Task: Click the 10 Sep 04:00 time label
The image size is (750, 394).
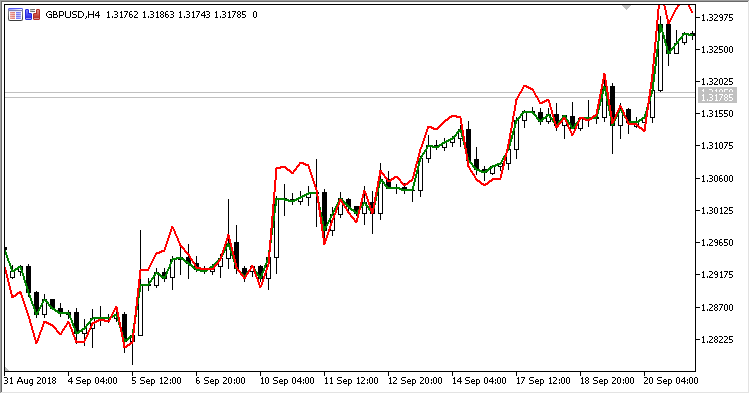Action: coord(287,381)
